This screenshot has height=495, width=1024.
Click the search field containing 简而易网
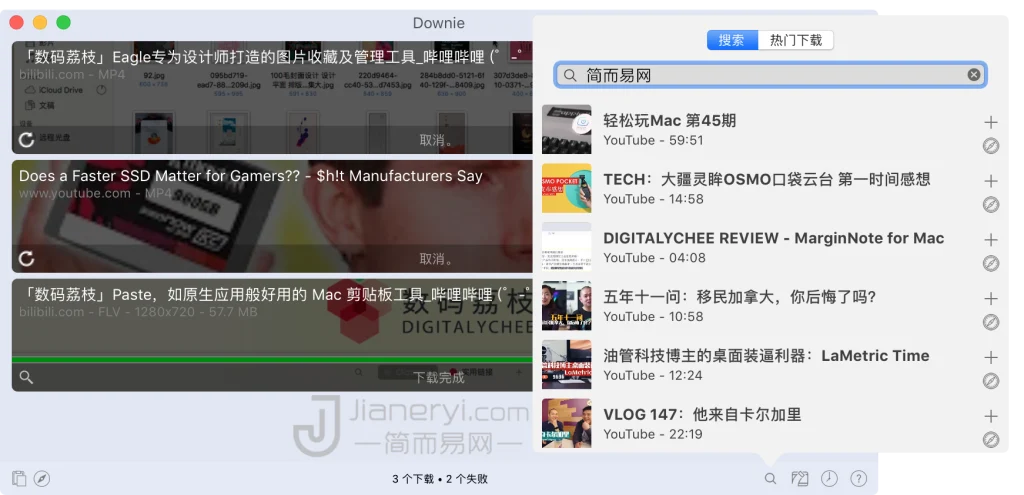click(x=771, y=75)
